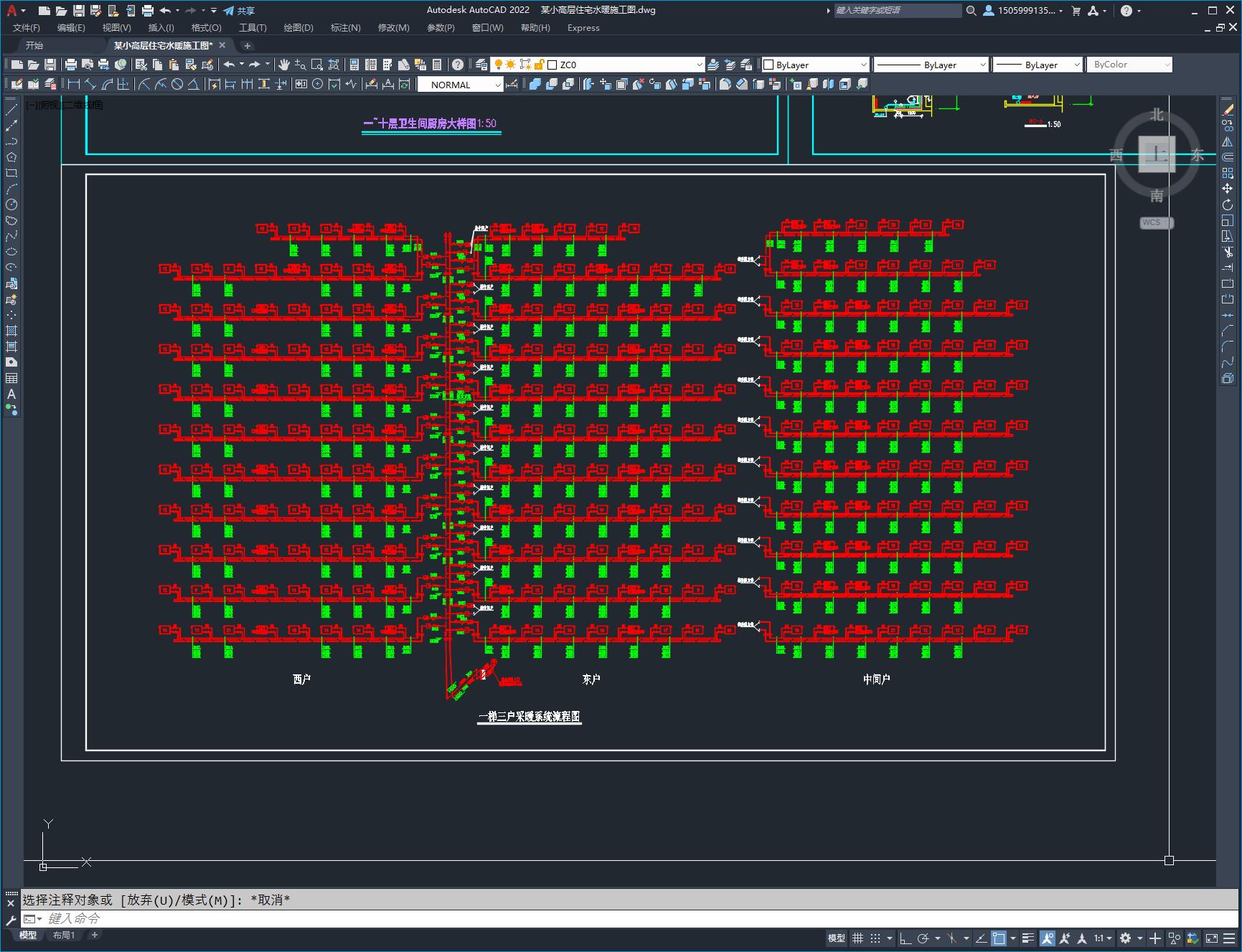
Task: Click the 北 direction on ViewCube
Action: pos(1157,115)
